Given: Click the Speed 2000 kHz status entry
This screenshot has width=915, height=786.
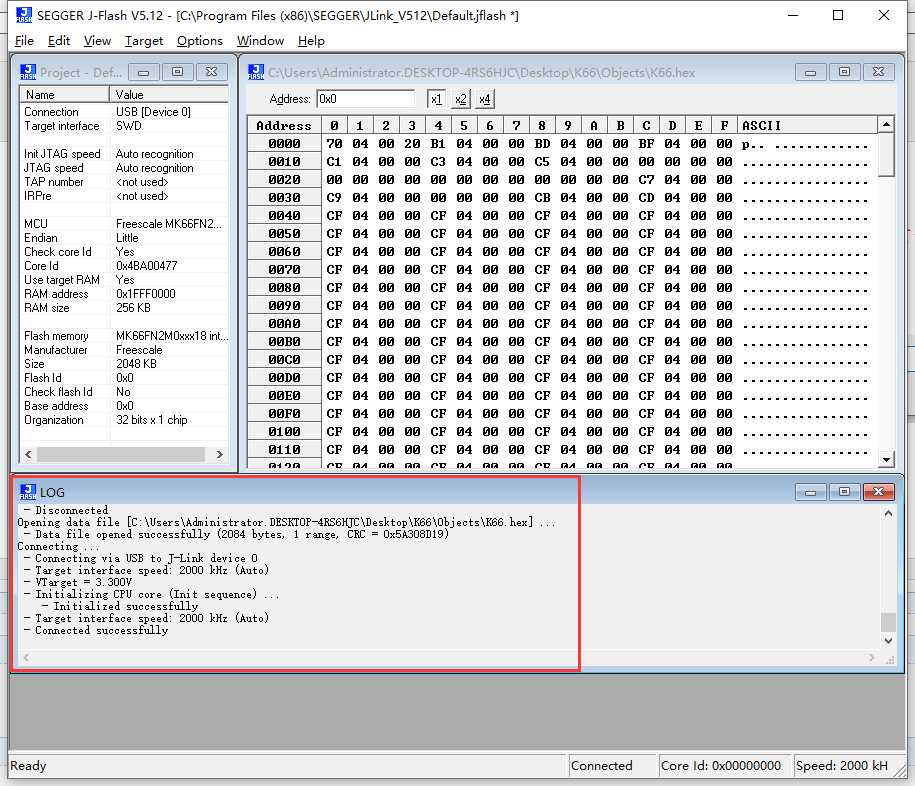Looking at the screenshot, I should point(842,766).
